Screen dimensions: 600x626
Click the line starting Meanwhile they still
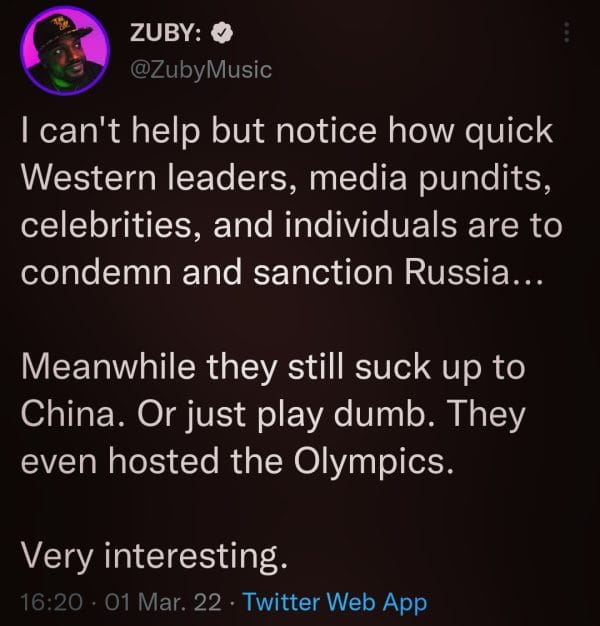click(273, 367)
